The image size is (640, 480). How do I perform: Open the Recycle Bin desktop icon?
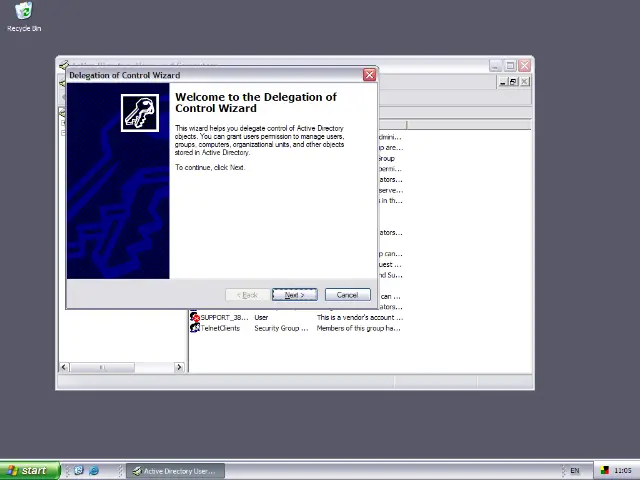pos(24,17)
